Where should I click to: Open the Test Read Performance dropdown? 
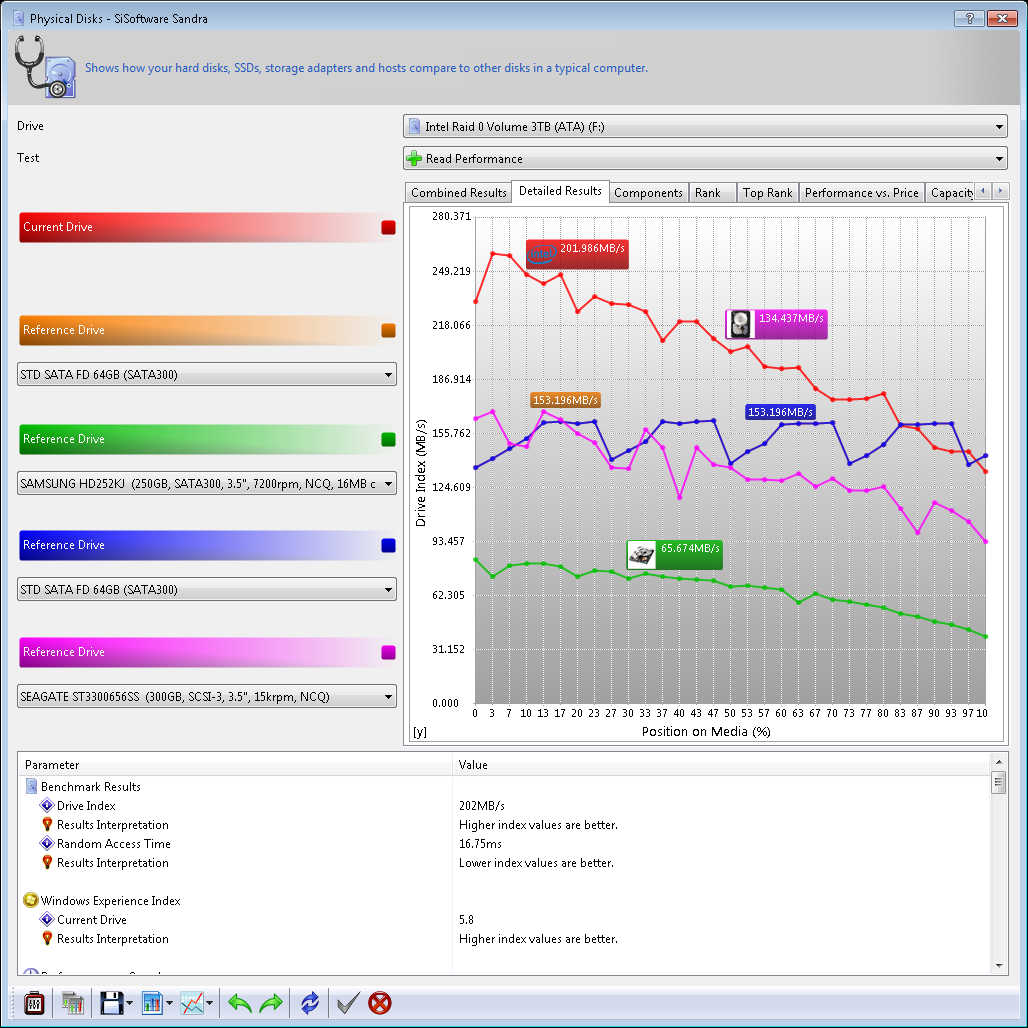point(705,159)
